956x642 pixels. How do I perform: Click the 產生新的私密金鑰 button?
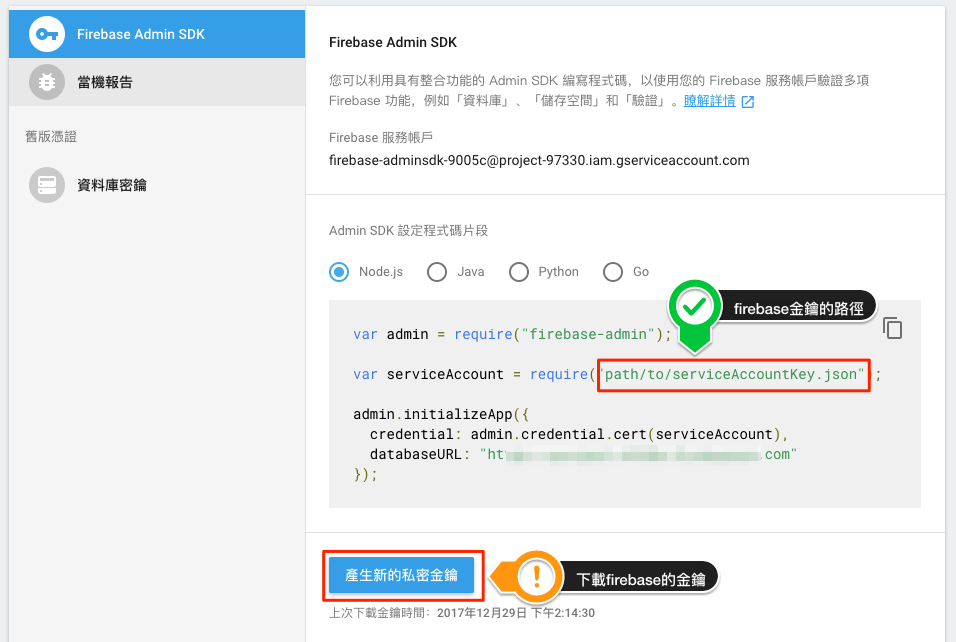coord(401,575)
